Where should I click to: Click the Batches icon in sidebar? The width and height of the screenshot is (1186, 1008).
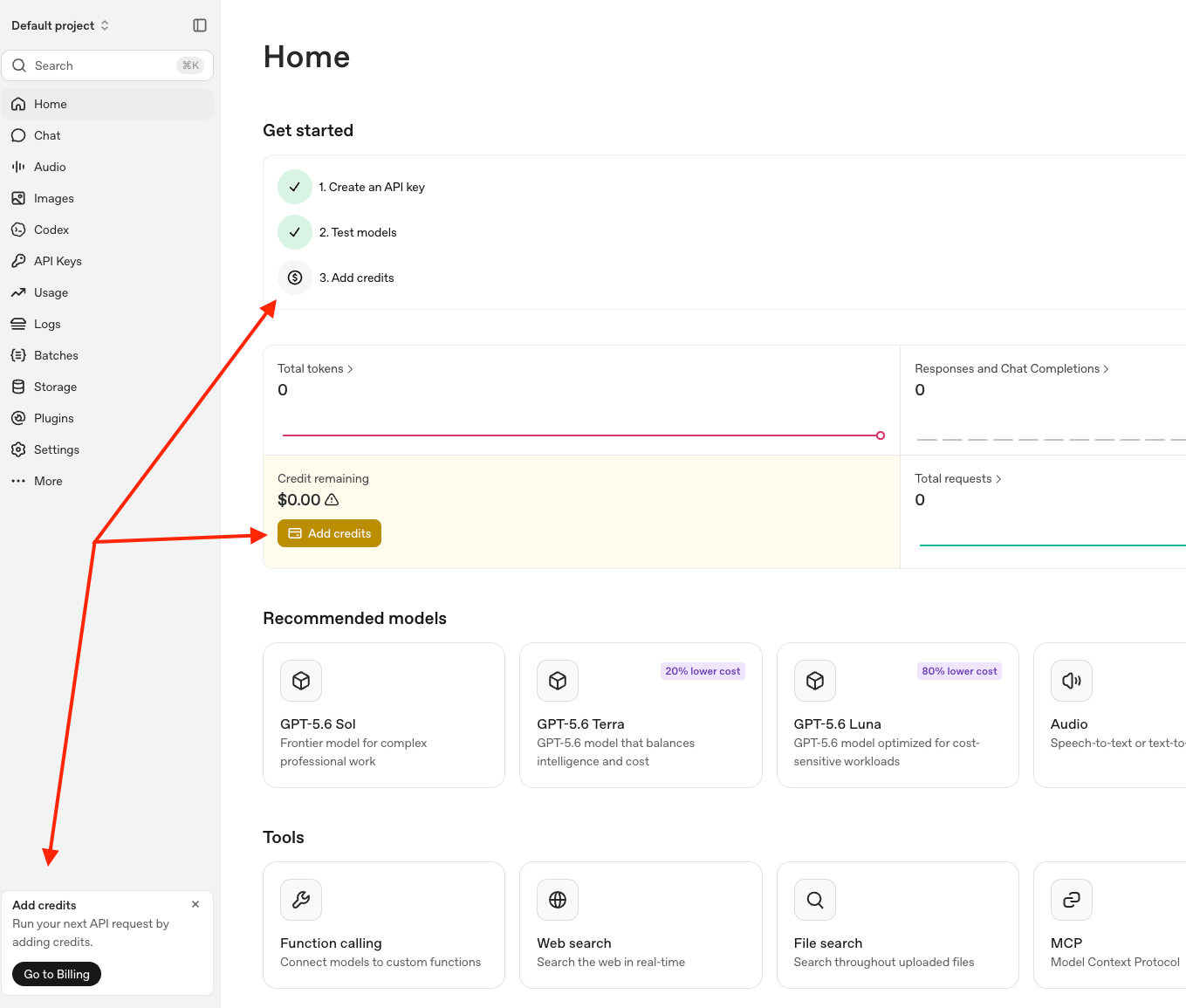18,355
